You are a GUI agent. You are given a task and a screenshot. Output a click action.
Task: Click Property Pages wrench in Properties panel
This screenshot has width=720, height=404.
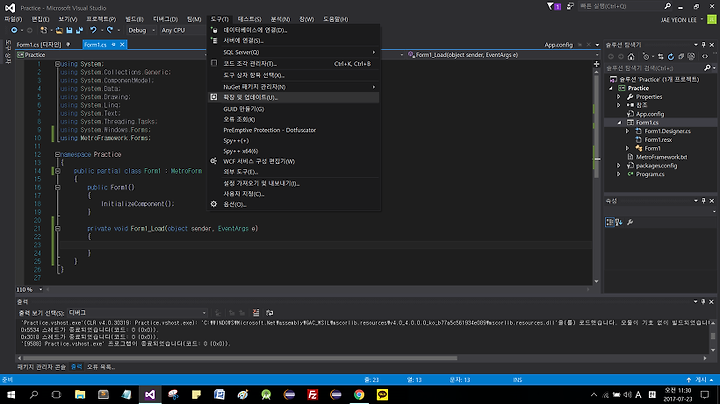(630, 222)
